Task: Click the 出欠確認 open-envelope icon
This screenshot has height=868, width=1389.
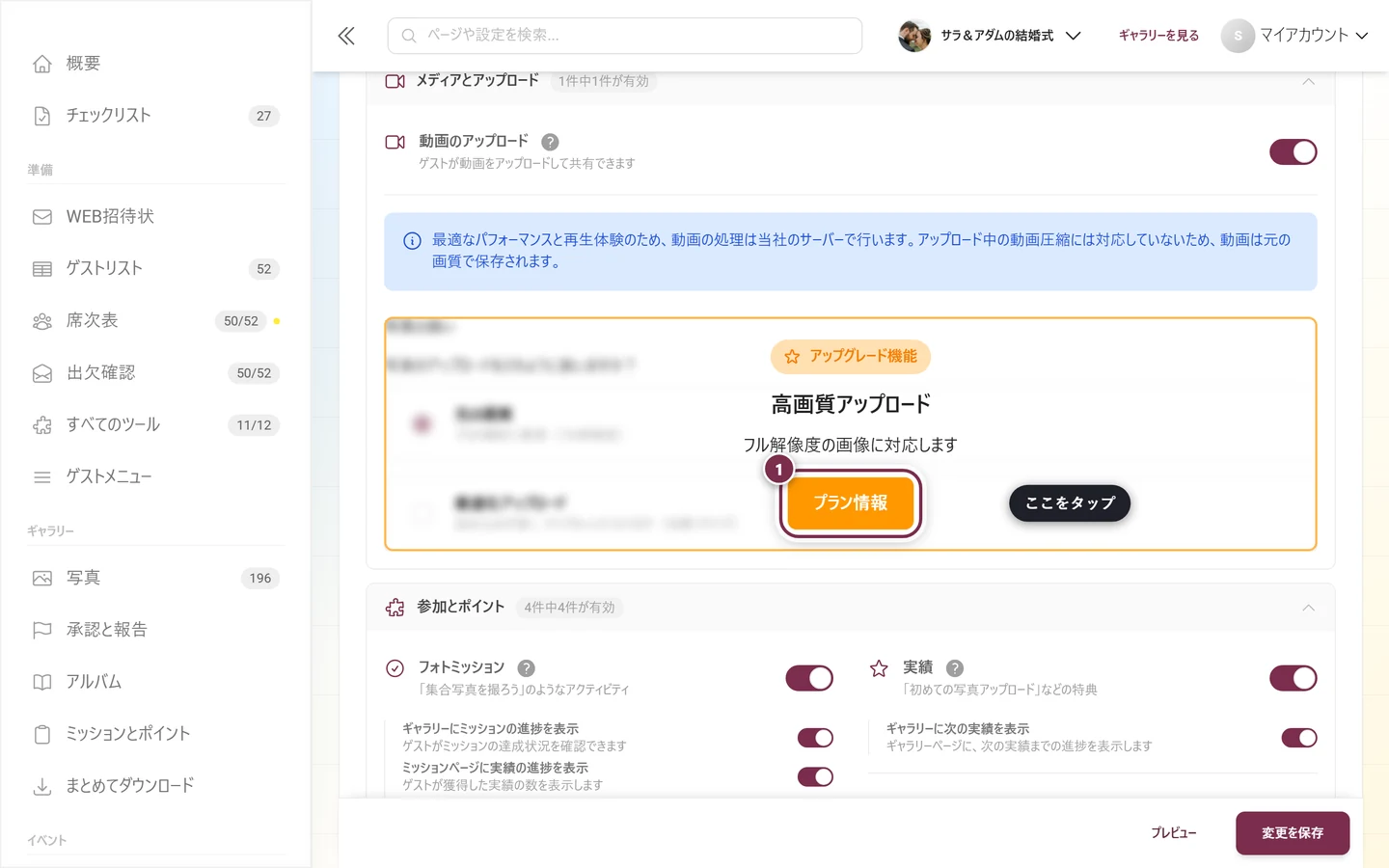Action: pos(42,373)
